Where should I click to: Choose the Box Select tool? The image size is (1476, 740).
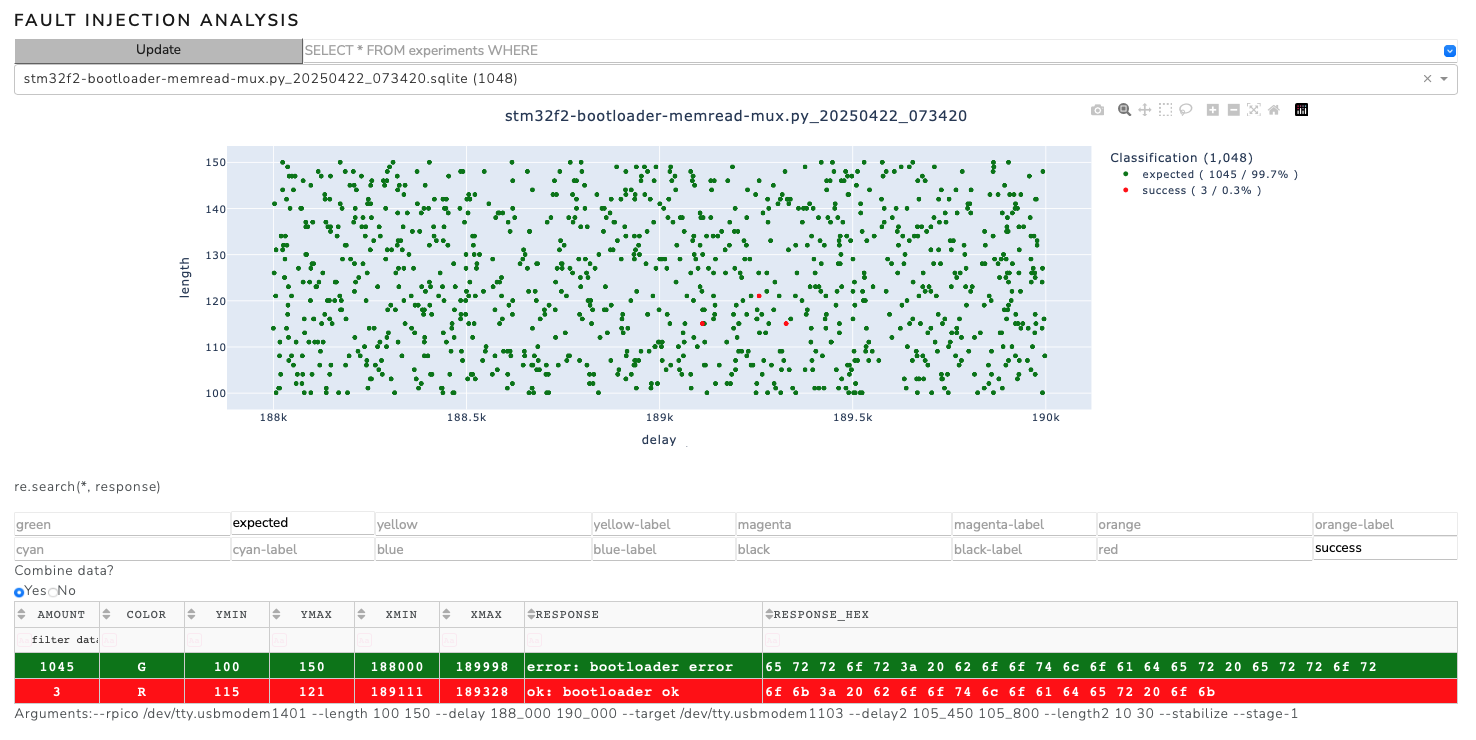tap(1165, 110)
